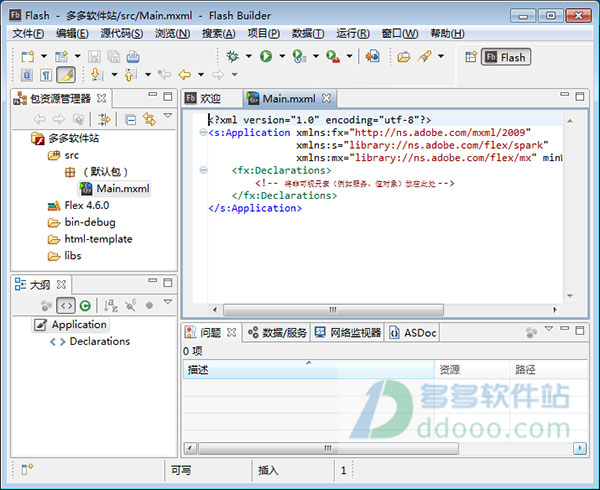Image resolution: width=600 pixels, height=490 pixels.
Task: Select the Flash perspective button
Action: point(506,57)
